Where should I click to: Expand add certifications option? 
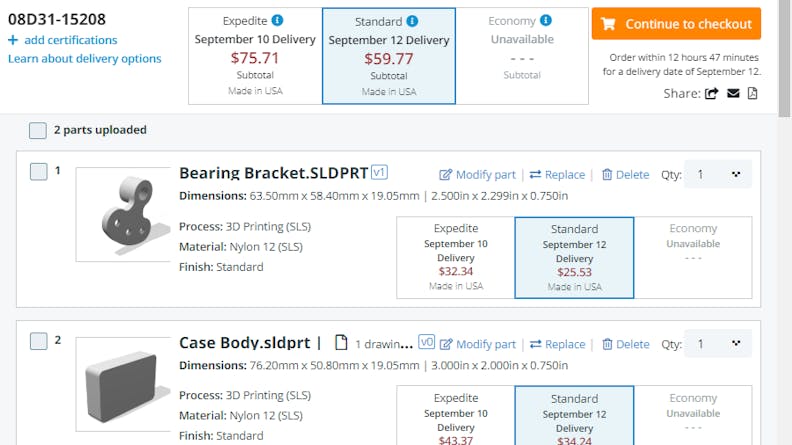pyautogui.click(x=62, y=40)
